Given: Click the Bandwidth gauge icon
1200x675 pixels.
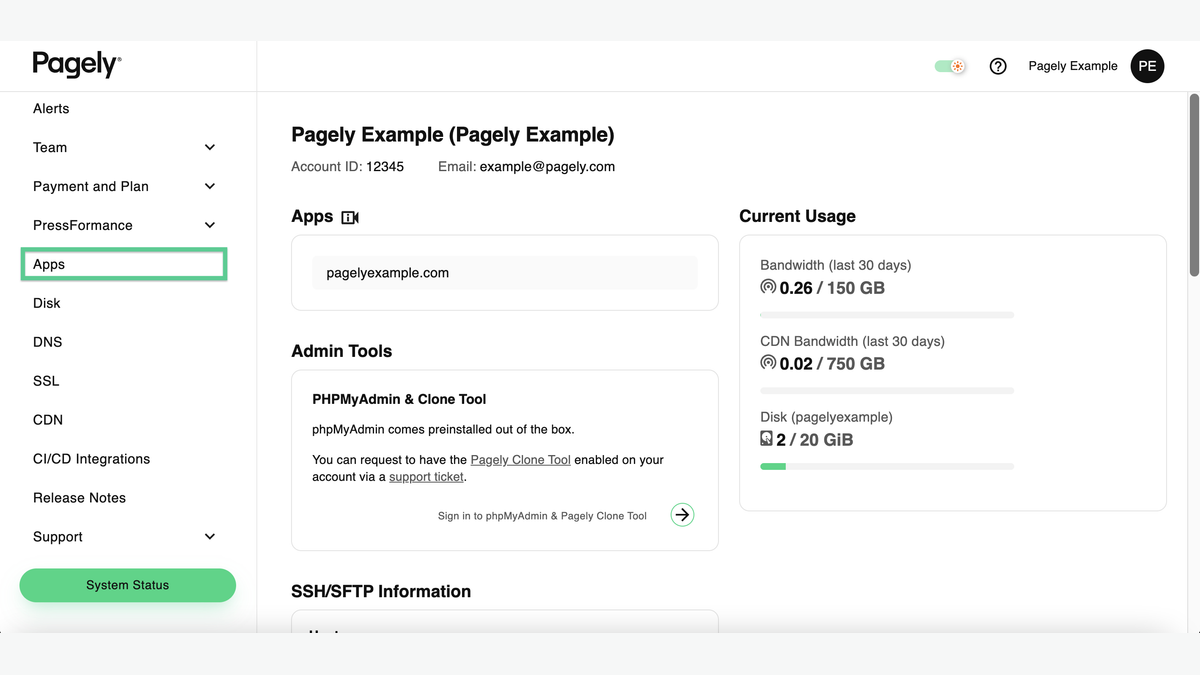Looking at the screenshot, I should point(768,287).
